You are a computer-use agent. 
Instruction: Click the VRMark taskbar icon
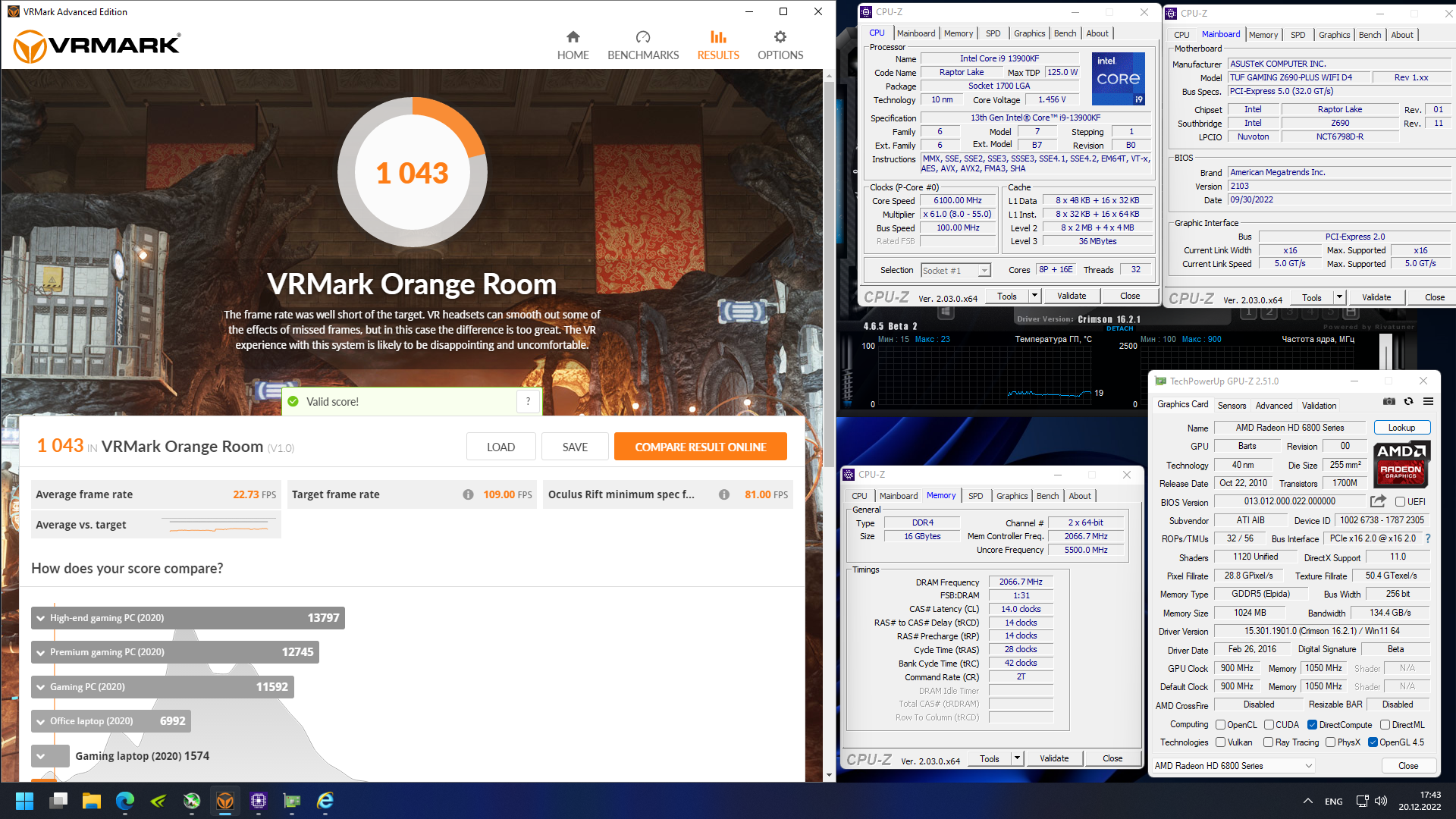[225, 801]
